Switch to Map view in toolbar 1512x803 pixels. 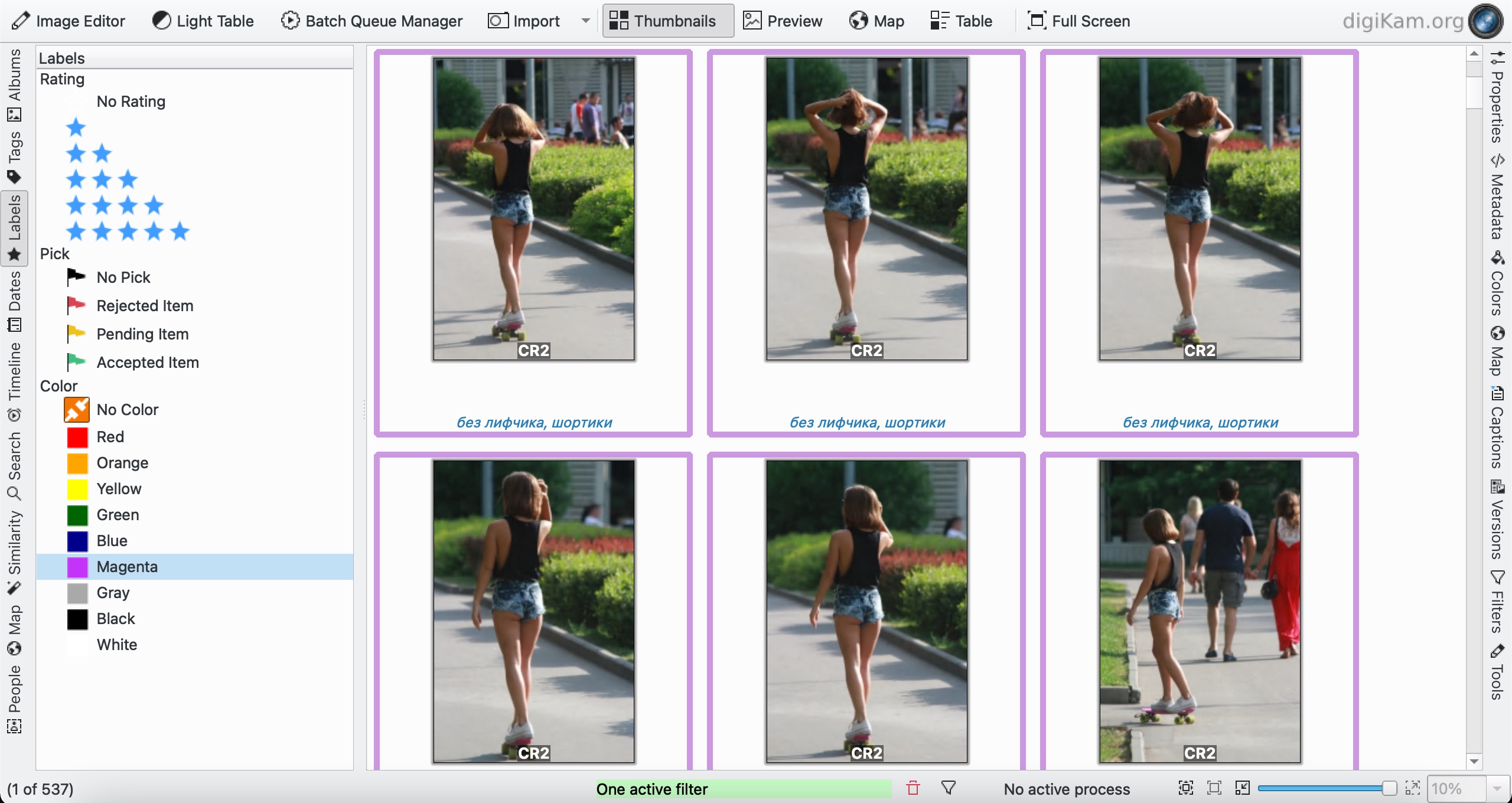877,21
